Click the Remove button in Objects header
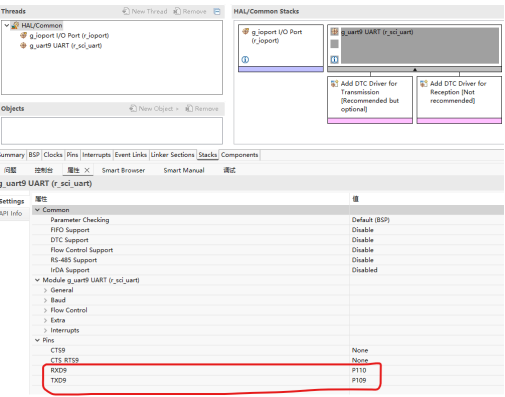The height and width of the screenshot is (397, 505). tap(202, 108)
